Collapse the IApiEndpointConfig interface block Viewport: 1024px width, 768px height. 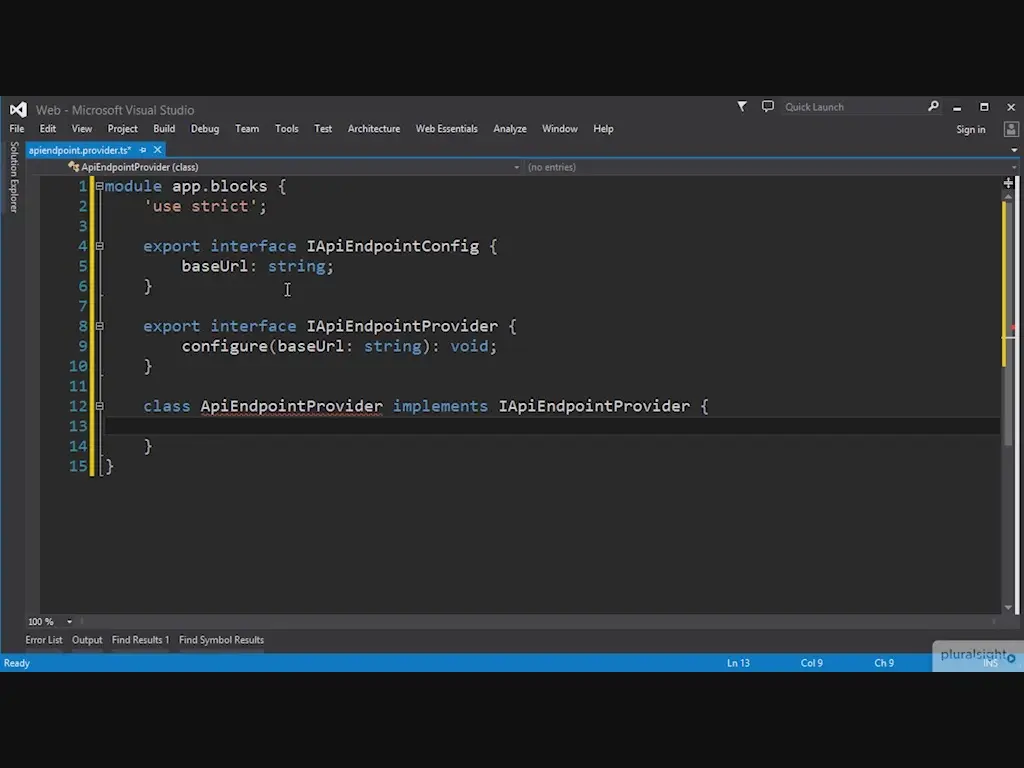(x=99, y=246)
